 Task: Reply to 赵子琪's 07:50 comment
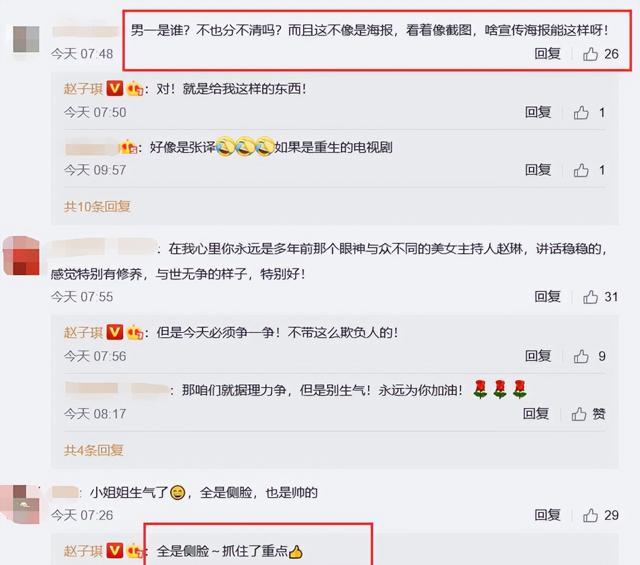(x=538, y=112)
